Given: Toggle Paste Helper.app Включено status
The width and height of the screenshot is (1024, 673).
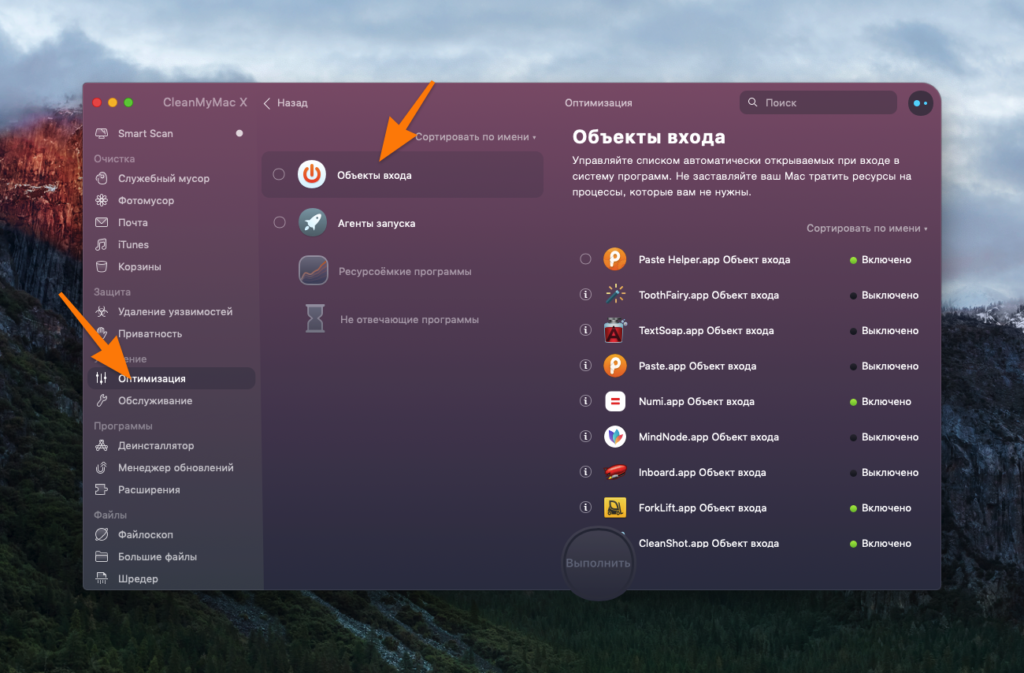Looking at the screenshot, I should (880, 260).
